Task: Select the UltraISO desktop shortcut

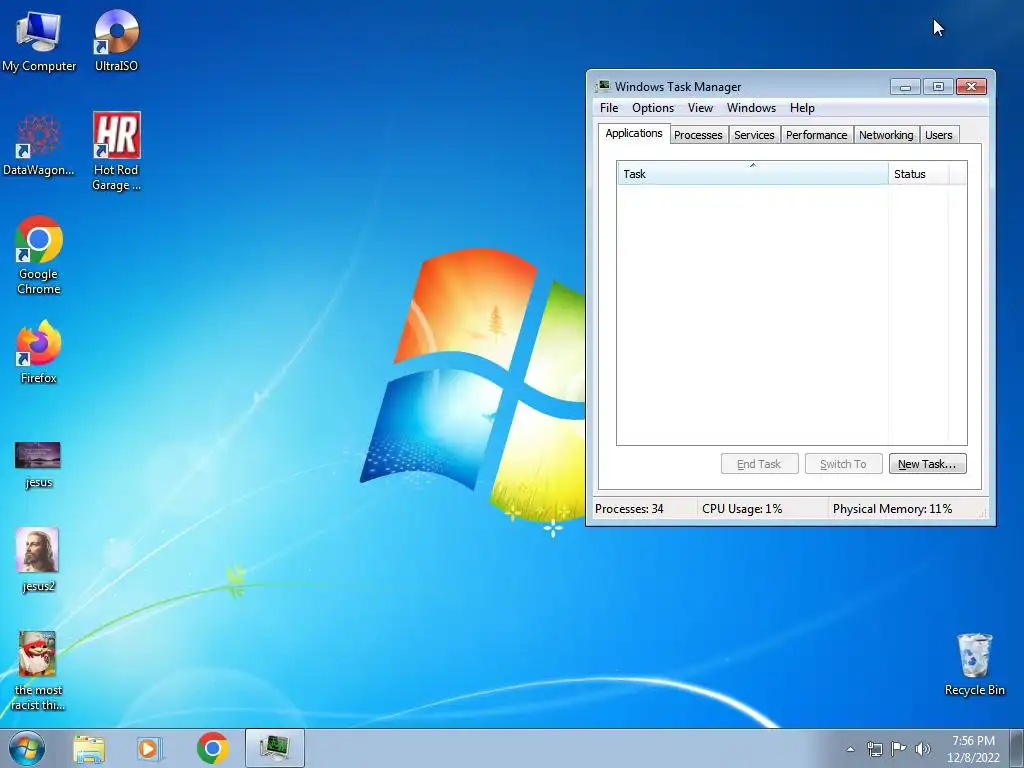Action: point(116,40)
